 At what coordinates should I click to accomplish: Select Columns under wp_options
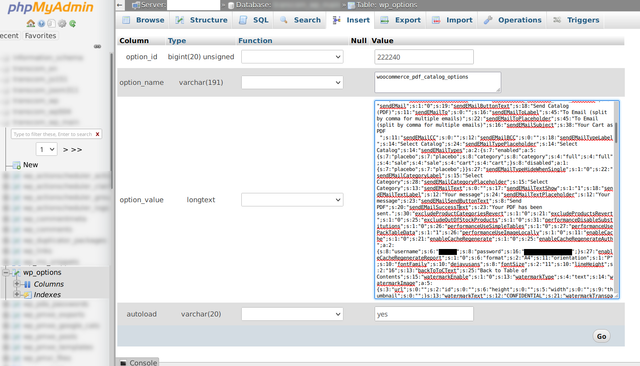point(49,284)
